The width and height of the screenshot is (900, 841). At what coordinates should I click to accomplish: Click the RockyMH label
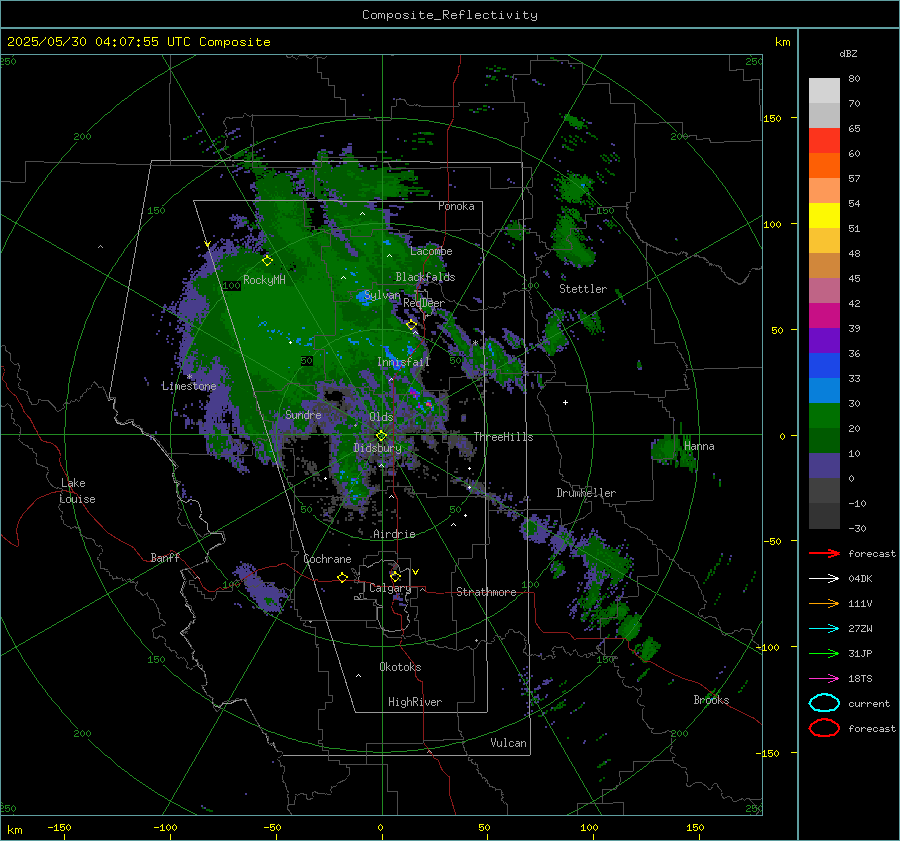click(264, 280)
